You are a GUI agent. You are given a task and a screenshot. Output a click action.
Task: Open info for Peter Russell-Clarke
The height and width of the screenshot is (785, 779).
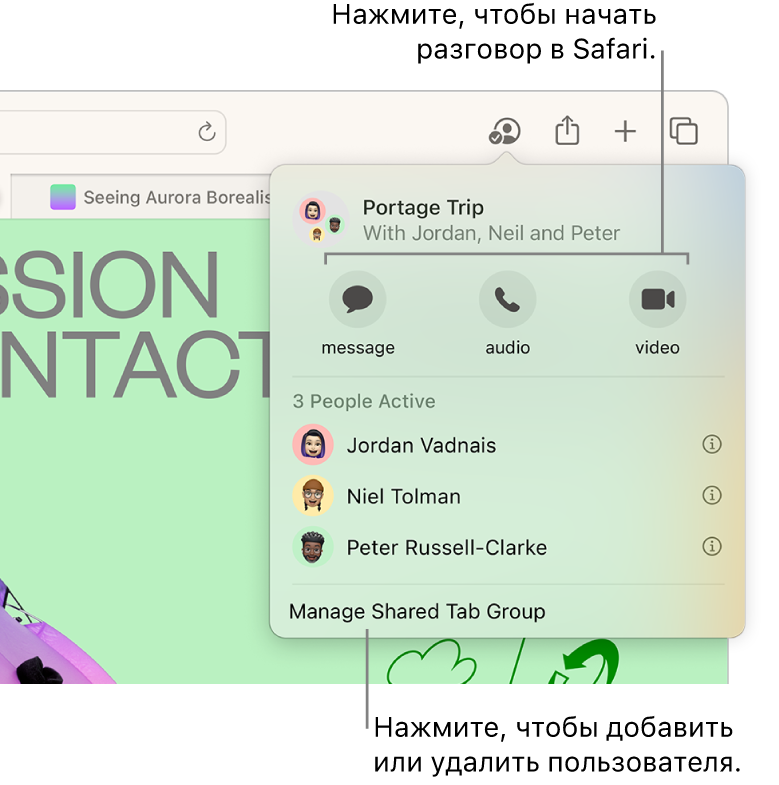tap(712, 546)
